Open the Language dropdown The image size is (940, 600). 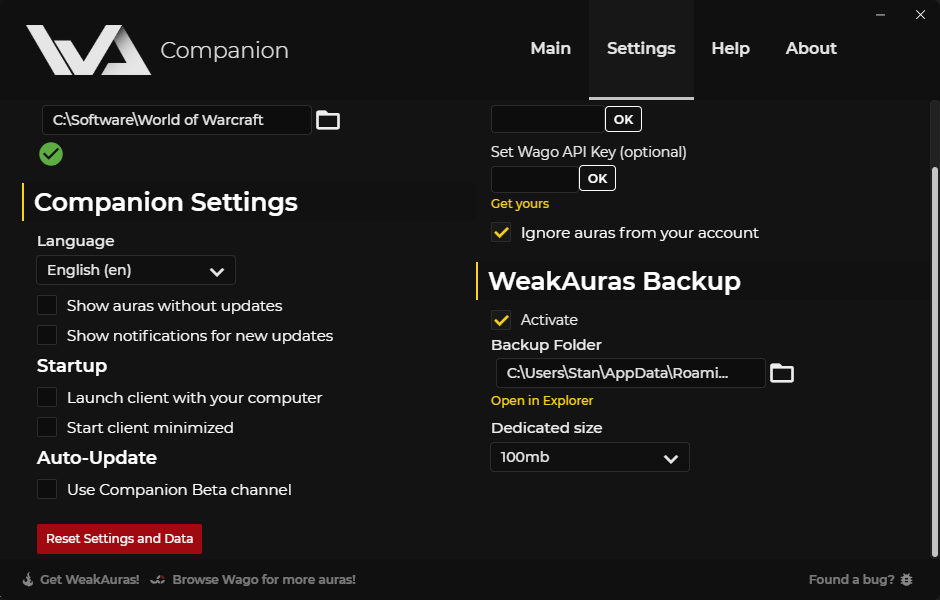click(x=136, y=270)
